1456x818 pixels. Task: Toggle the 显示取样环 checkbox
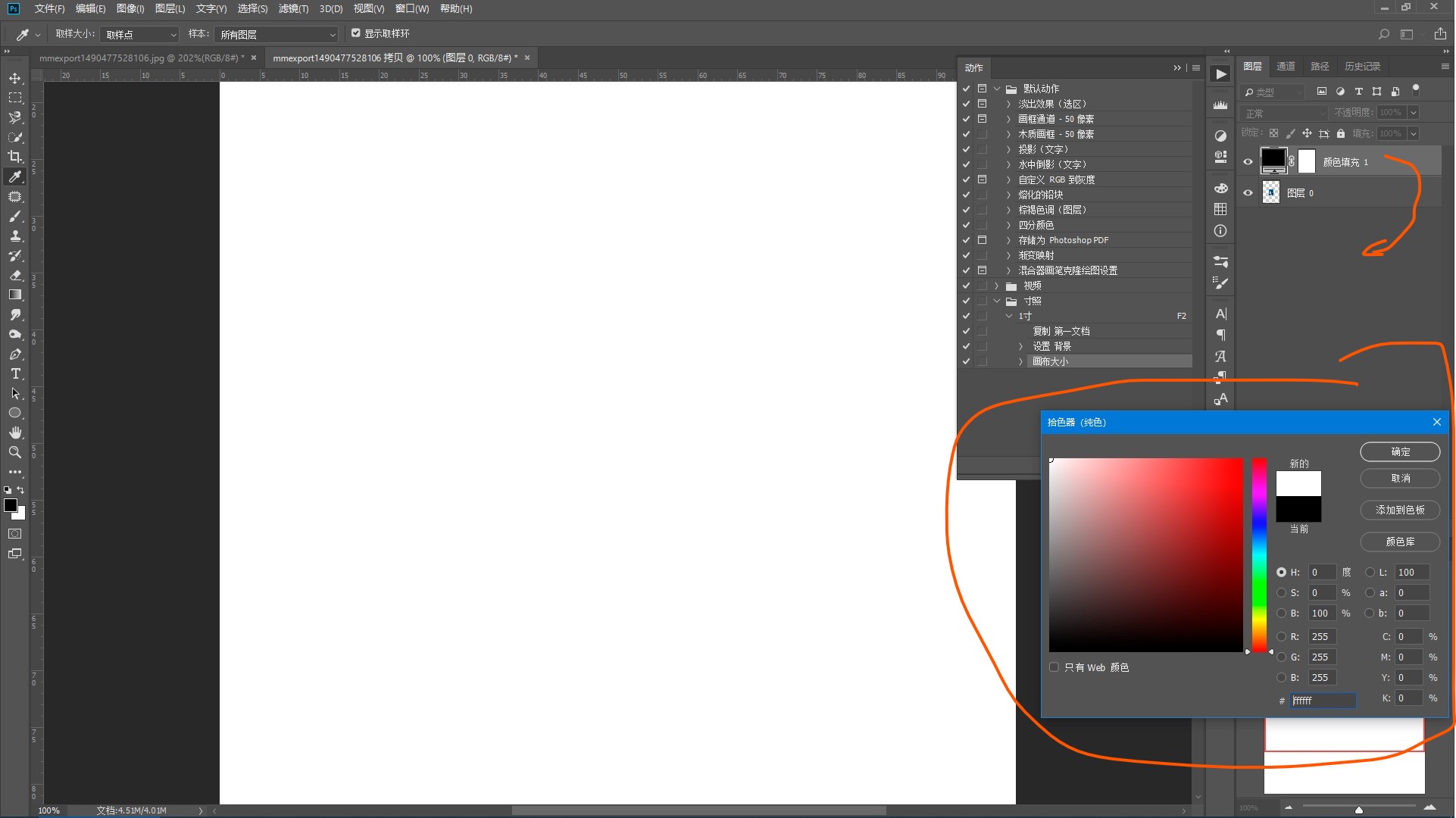click(356, 33)
